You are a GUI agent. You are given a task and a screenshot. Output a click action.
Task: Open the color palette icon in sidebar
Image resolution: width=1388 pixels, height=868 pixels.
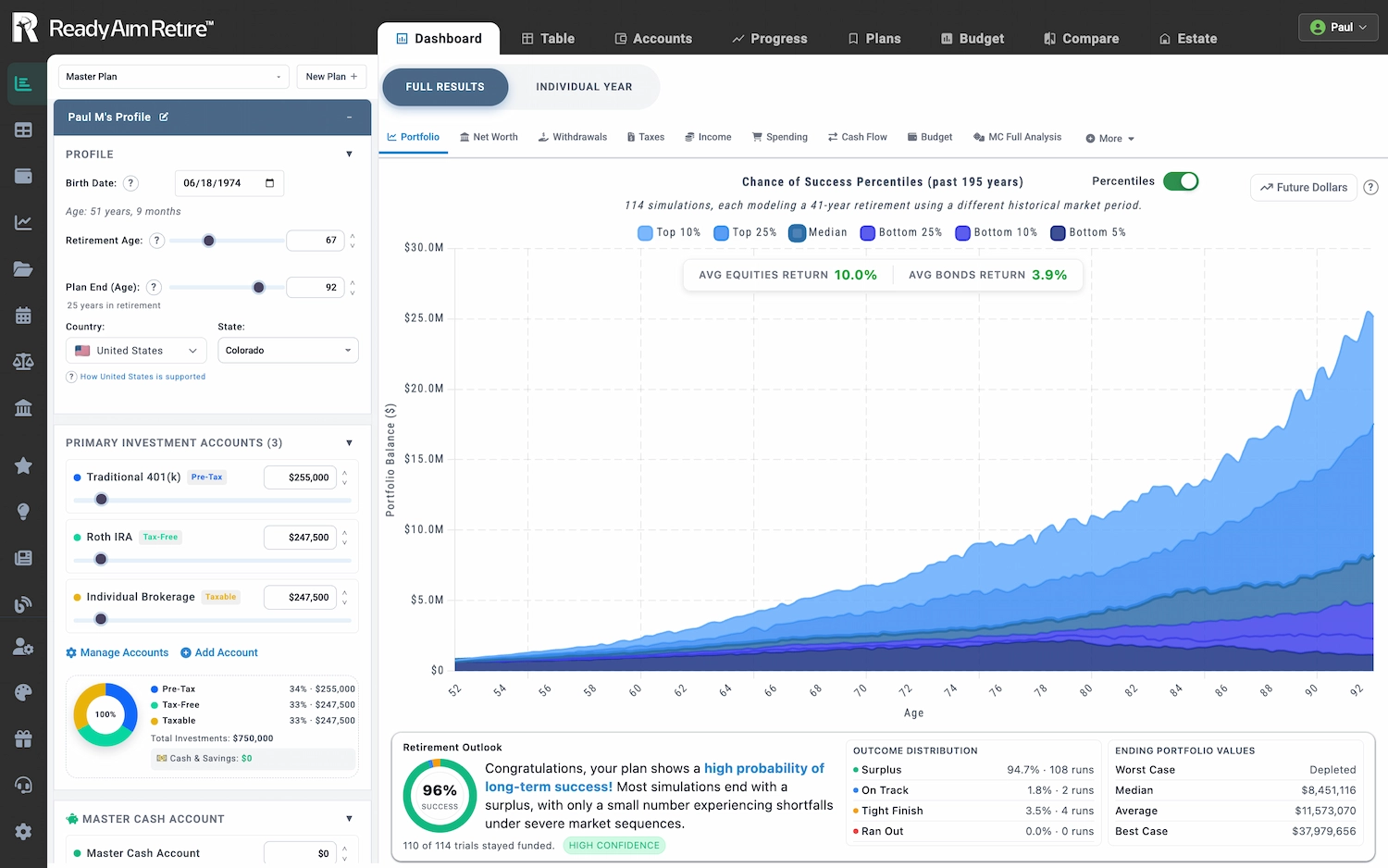(23, 693)
